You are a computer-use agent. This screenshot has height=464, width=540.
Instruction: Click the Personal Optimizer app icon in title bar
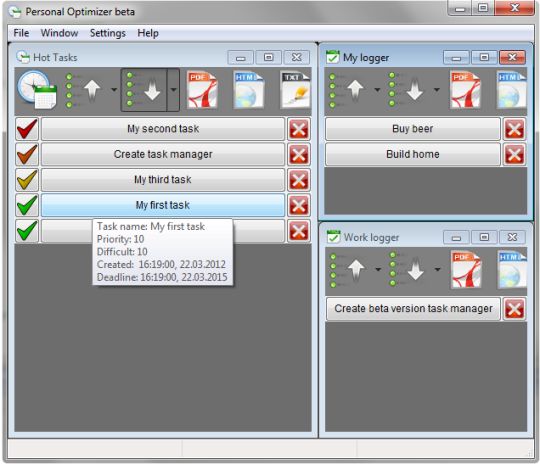tap(15, 12)
